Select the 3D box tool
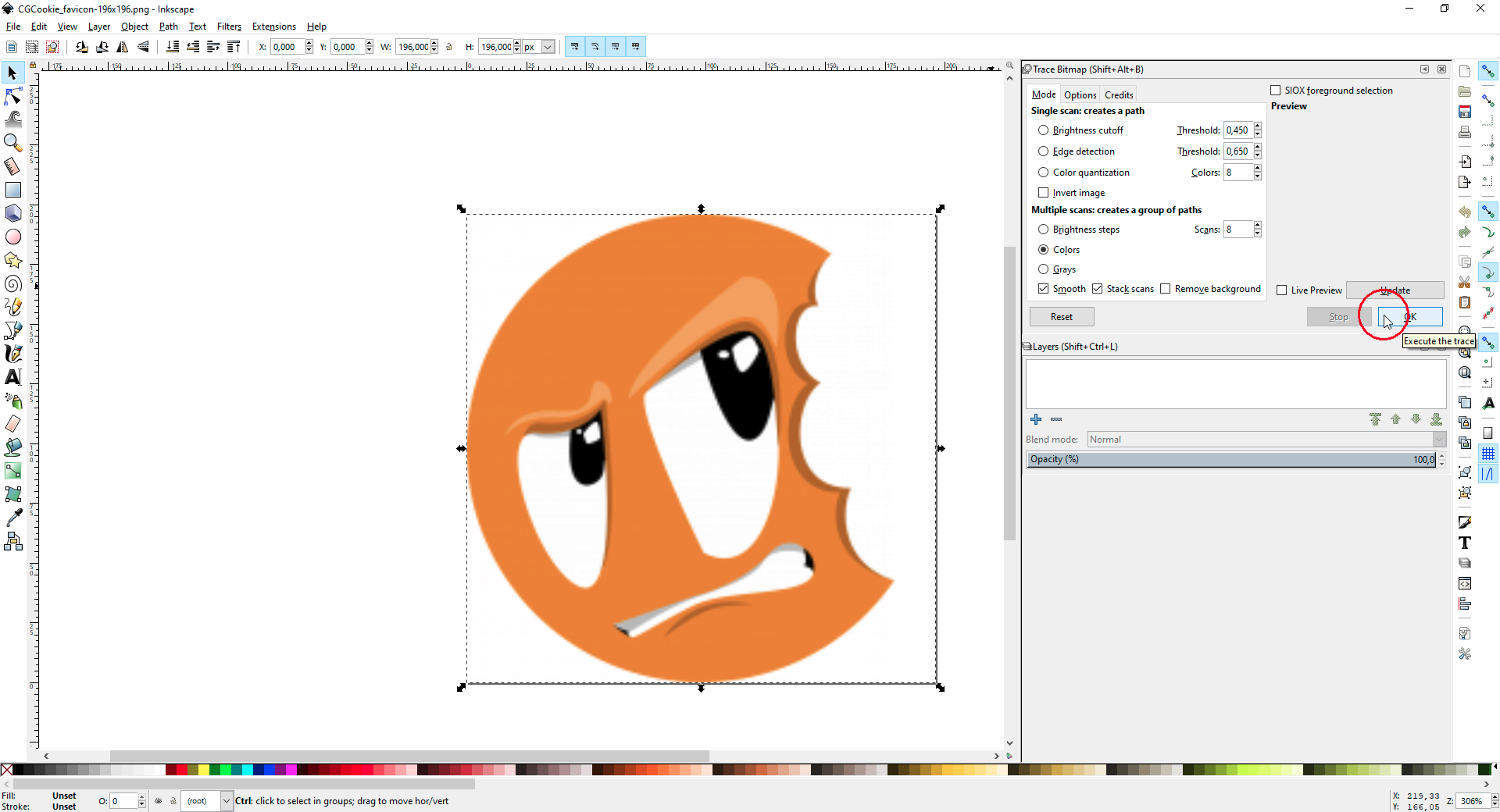 pos(12,213)
